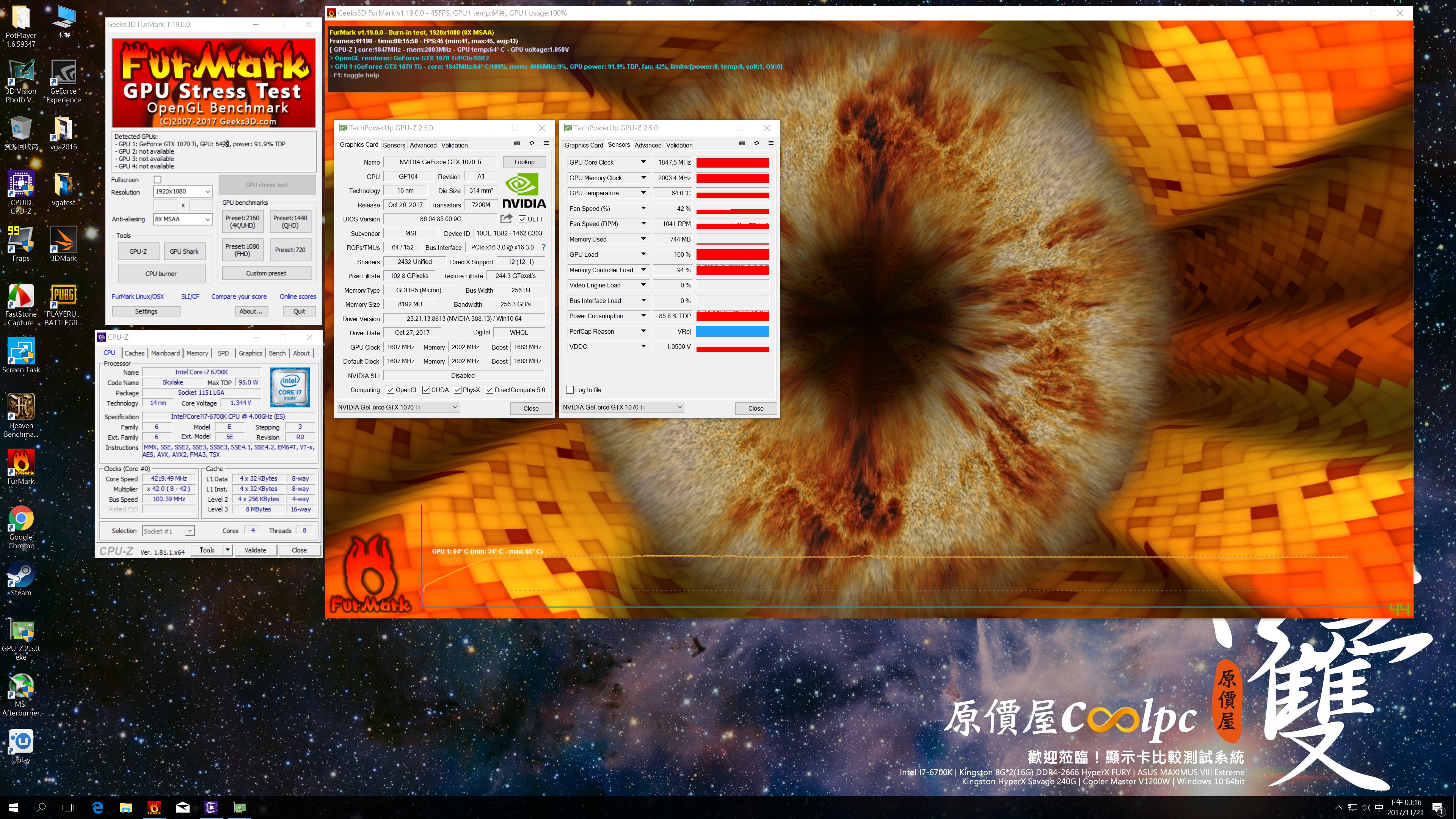Image resolution: width=1456 pixels, height=819 pixels.
Task: Open the vgatest folder icon
Action: pyautogui.click(x=63, y=189)
